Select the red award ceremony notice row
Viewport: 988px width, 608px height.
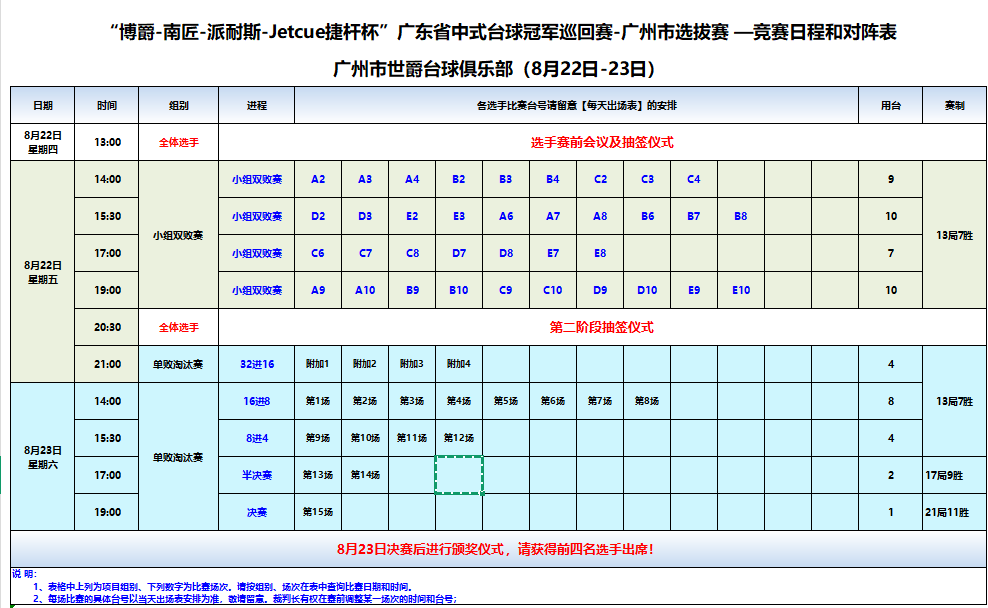click(498, 549)
